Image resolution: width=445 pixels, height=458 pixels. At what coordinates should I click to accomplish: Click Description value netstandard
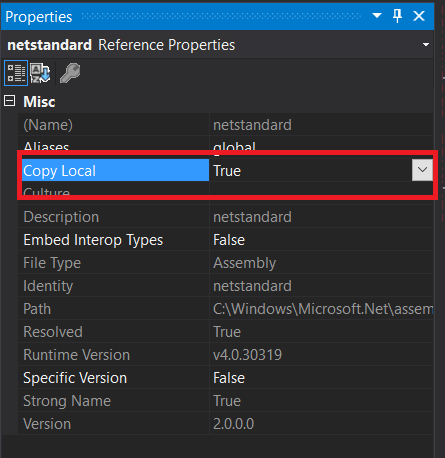(x=252, y=217)
